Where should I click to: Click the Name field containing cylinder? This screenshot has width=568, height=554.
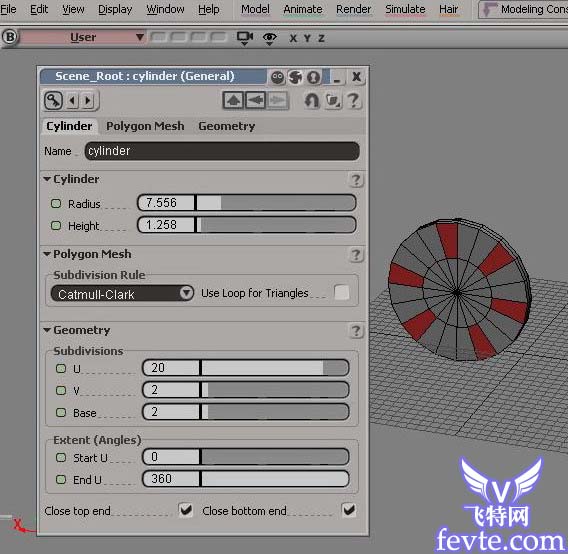222,151
